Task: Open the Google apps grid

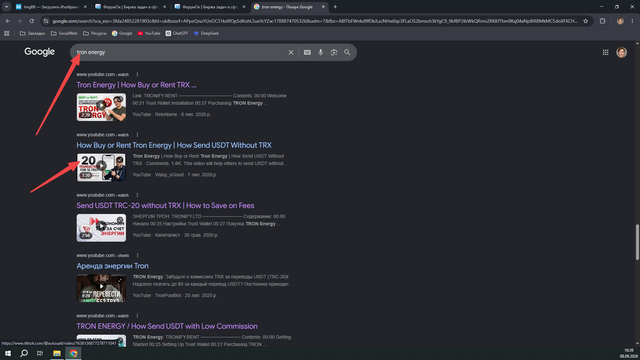Action: coord(606,52)
